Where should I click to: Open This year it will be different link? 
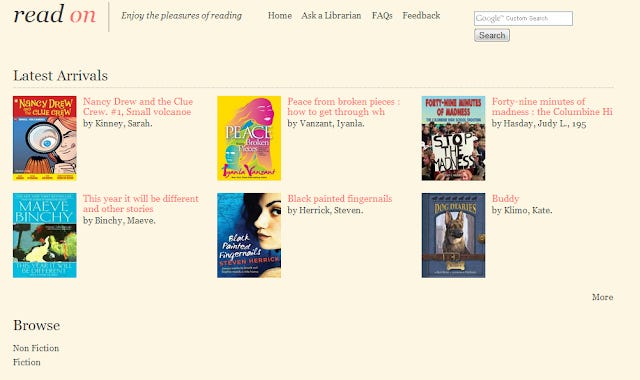141,204
